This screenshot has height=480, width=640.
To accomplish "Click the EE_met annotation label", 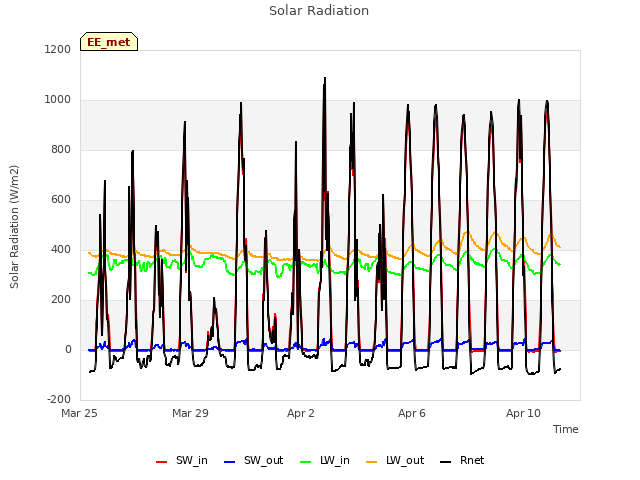I will point(109,42).
